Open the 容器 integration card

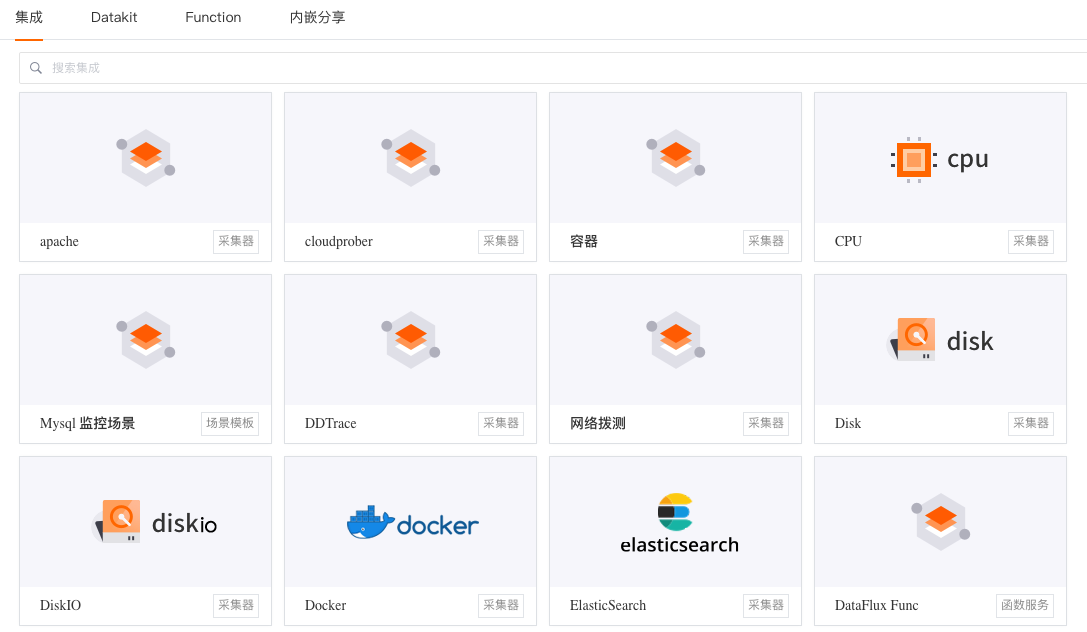click(x=675, y=177)
